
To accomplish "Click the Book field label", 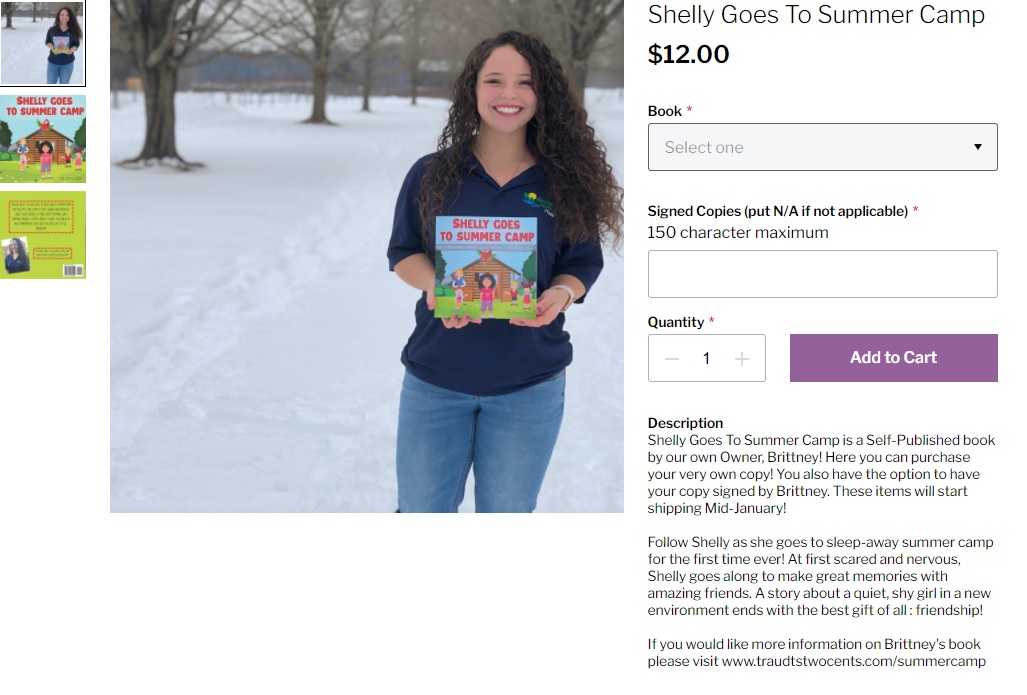I will [665, 111].
